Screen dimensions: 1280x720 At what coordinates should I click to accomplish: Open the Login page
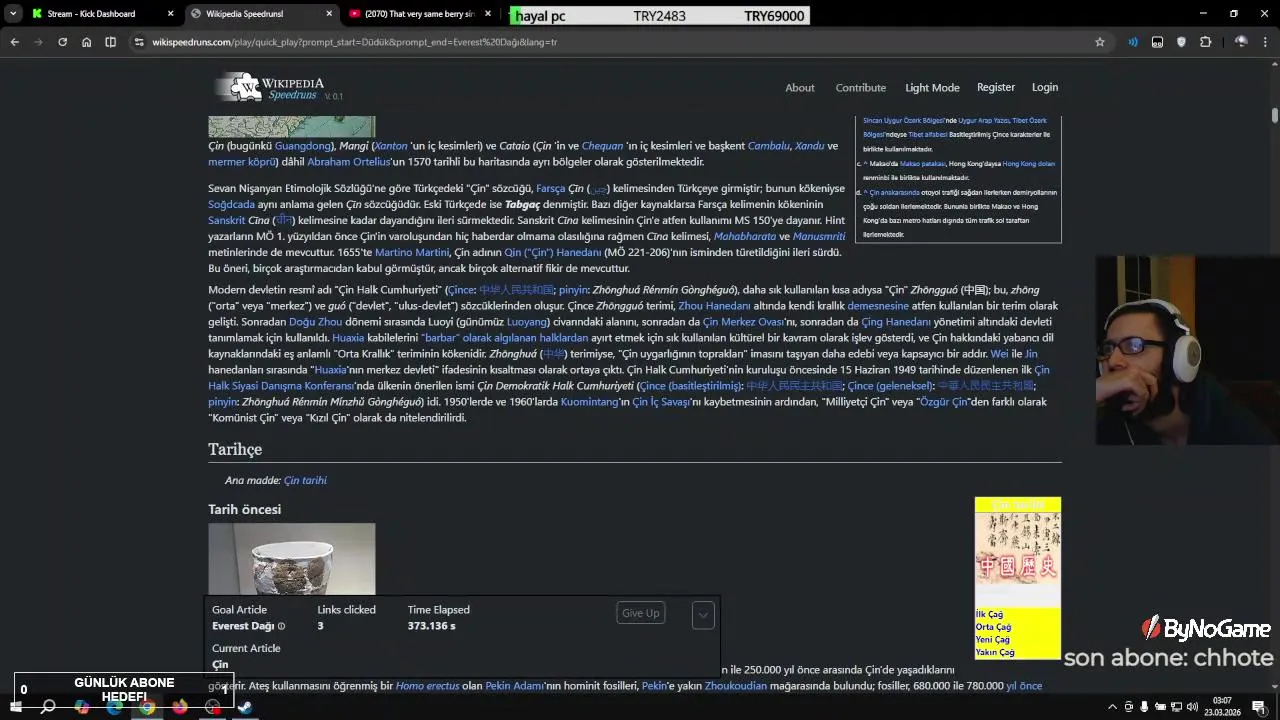(x=1045, y=88)
